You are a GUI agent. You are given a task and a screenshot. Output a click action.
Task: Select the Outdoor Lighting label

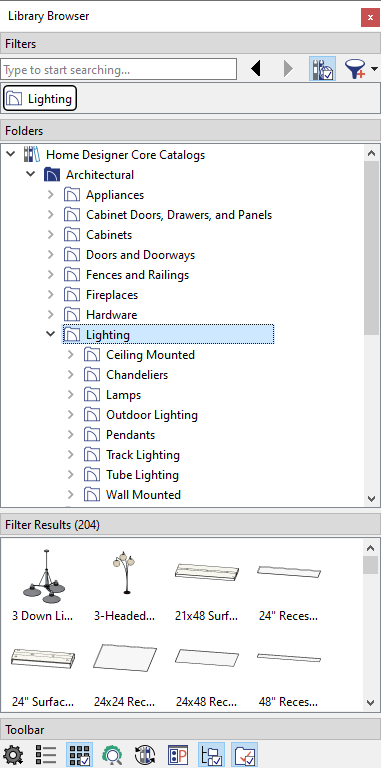click(x=152, y=415)
